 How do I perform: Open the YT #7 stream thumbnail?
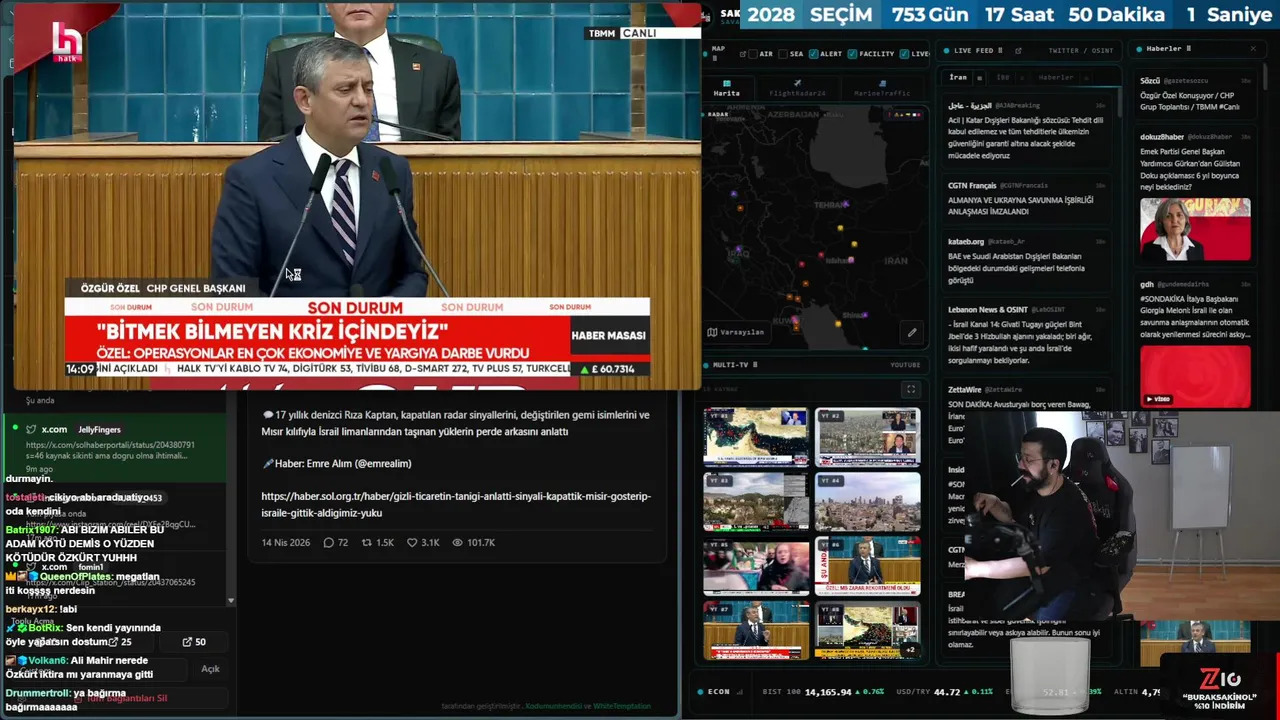tap(756, 630)
